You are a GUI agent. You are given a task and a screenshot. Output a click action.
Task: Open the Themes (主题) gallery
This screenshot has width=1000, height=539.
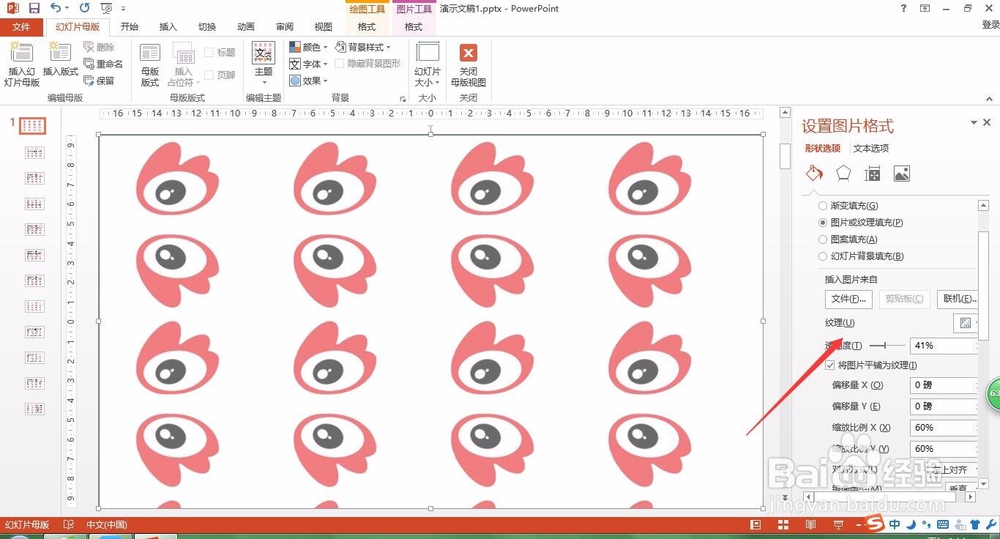263,63
